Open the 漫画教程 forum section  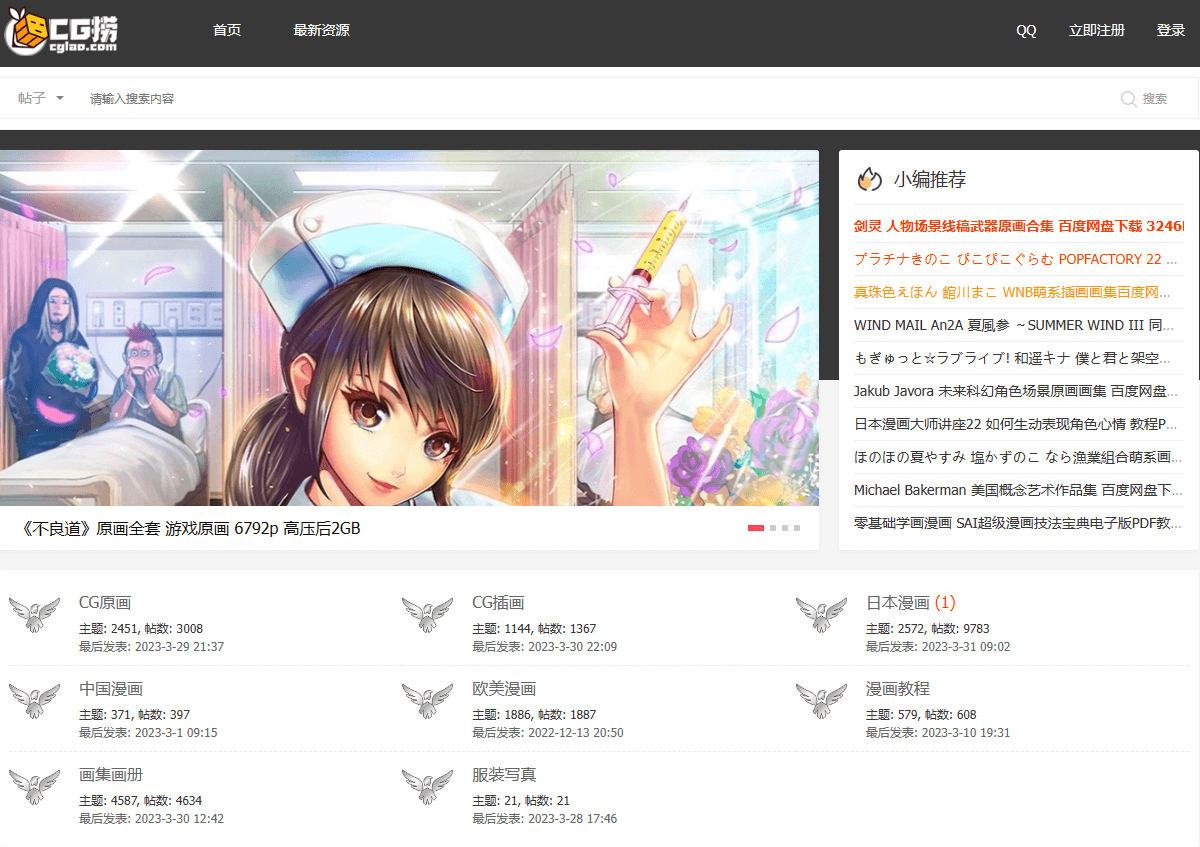[898, 689]
